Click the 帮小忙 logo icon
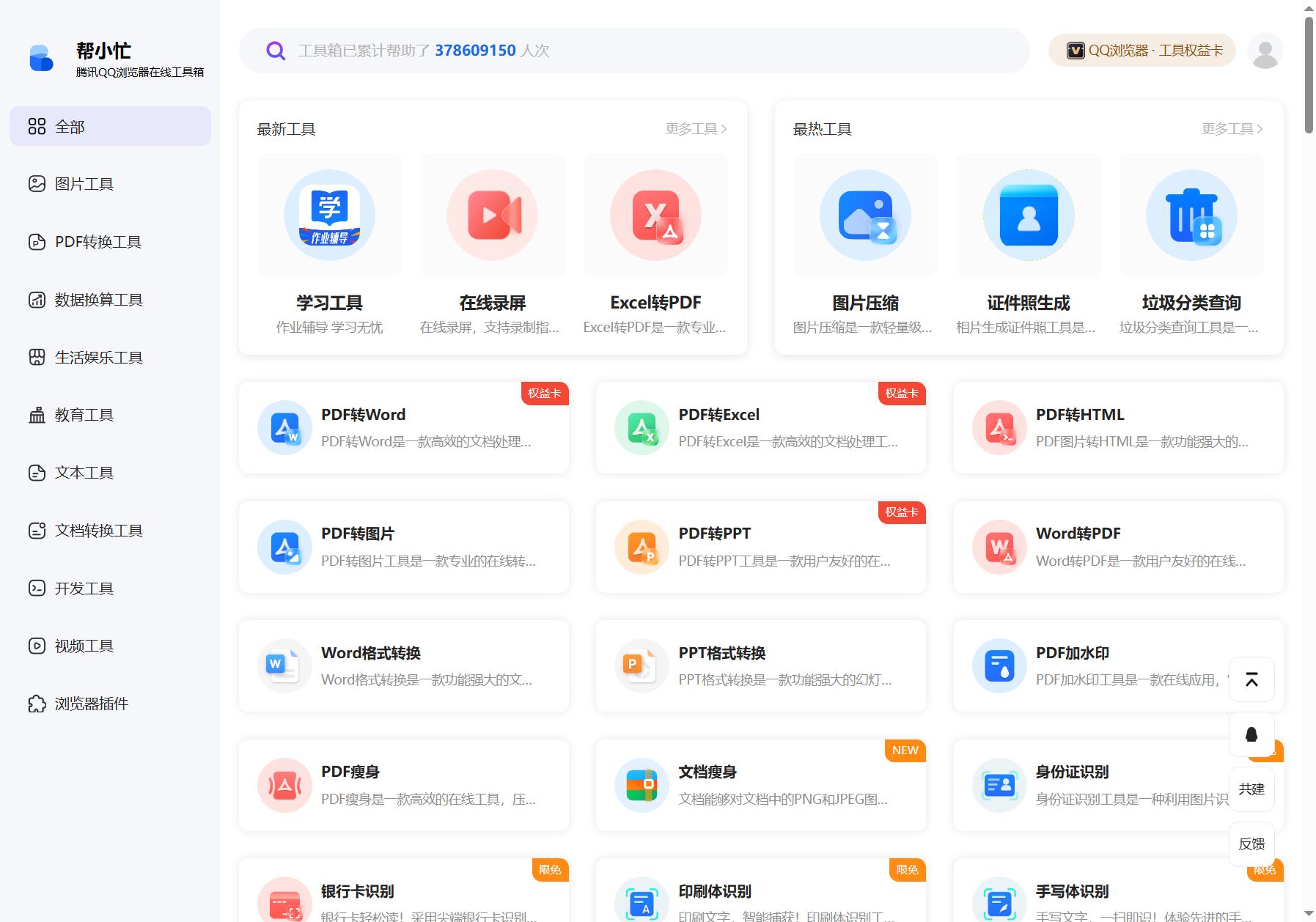The height and width of the screenshot is (922, 1316). pyautogui.click(x=41, y=58)
